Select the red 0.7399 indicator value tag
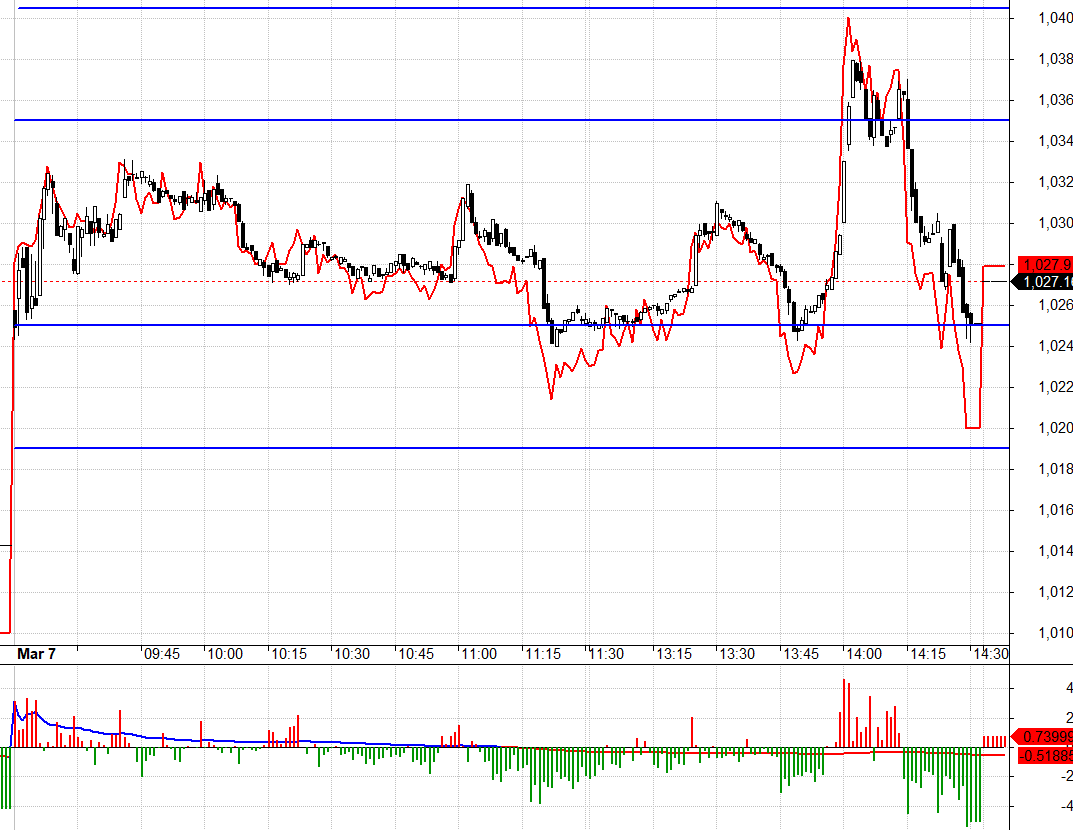Image resolution: width=1073 pixels, height=830 pixels. (1045, 737)
